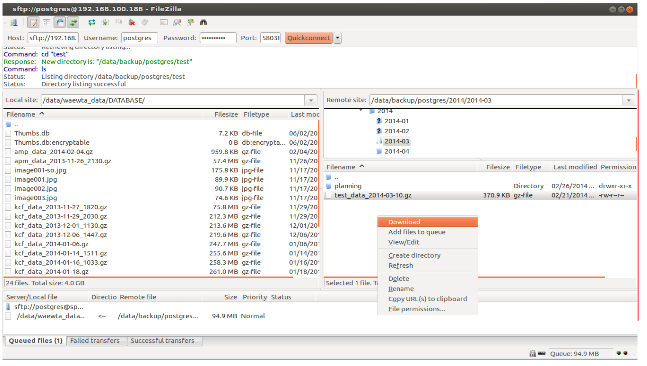This screenshot has width=647, height=366.
Task: Toggle the message log display
Action: (x=33, y=23)
